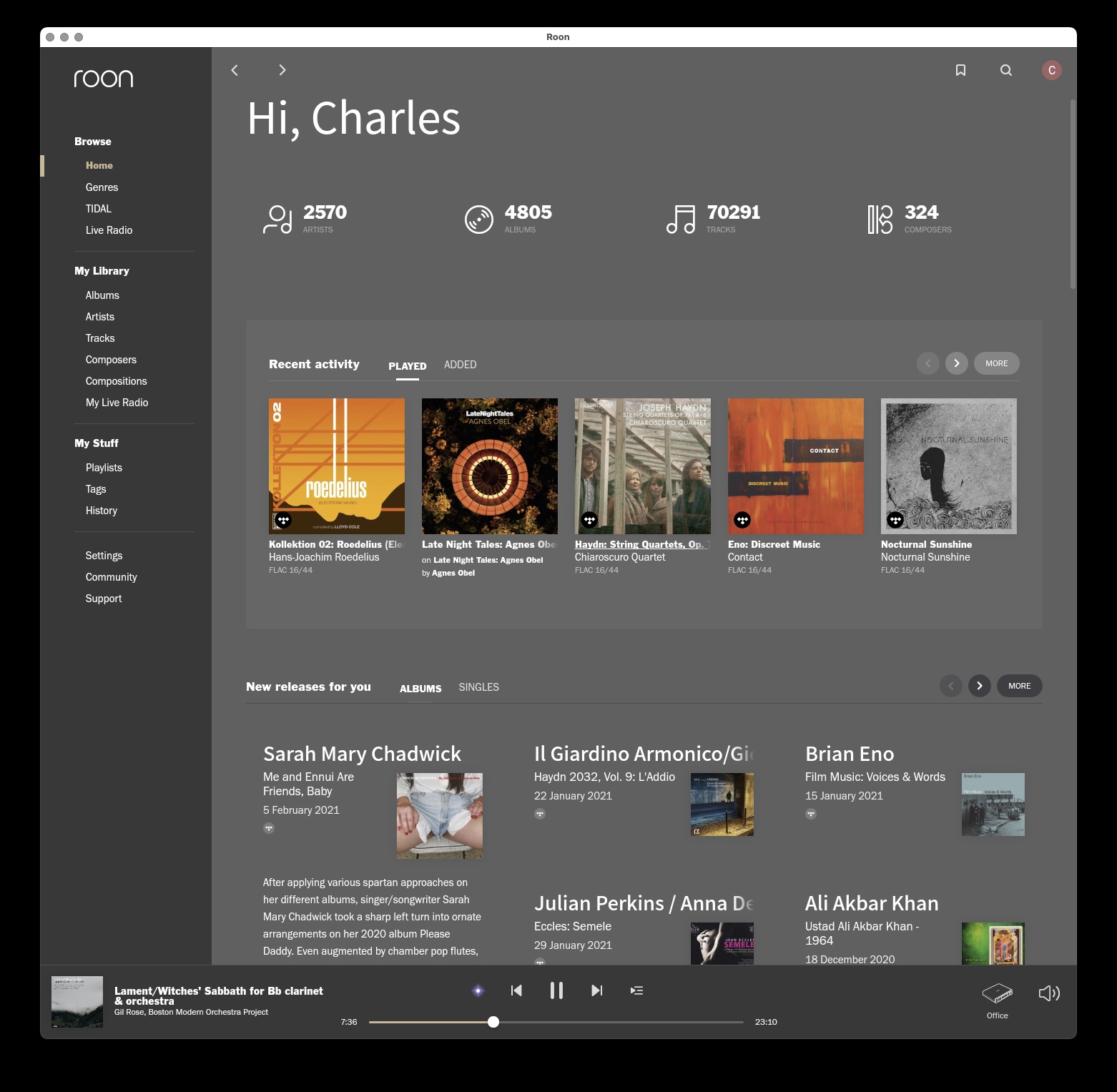Show previous Recent activity items

tap(928, 363)
